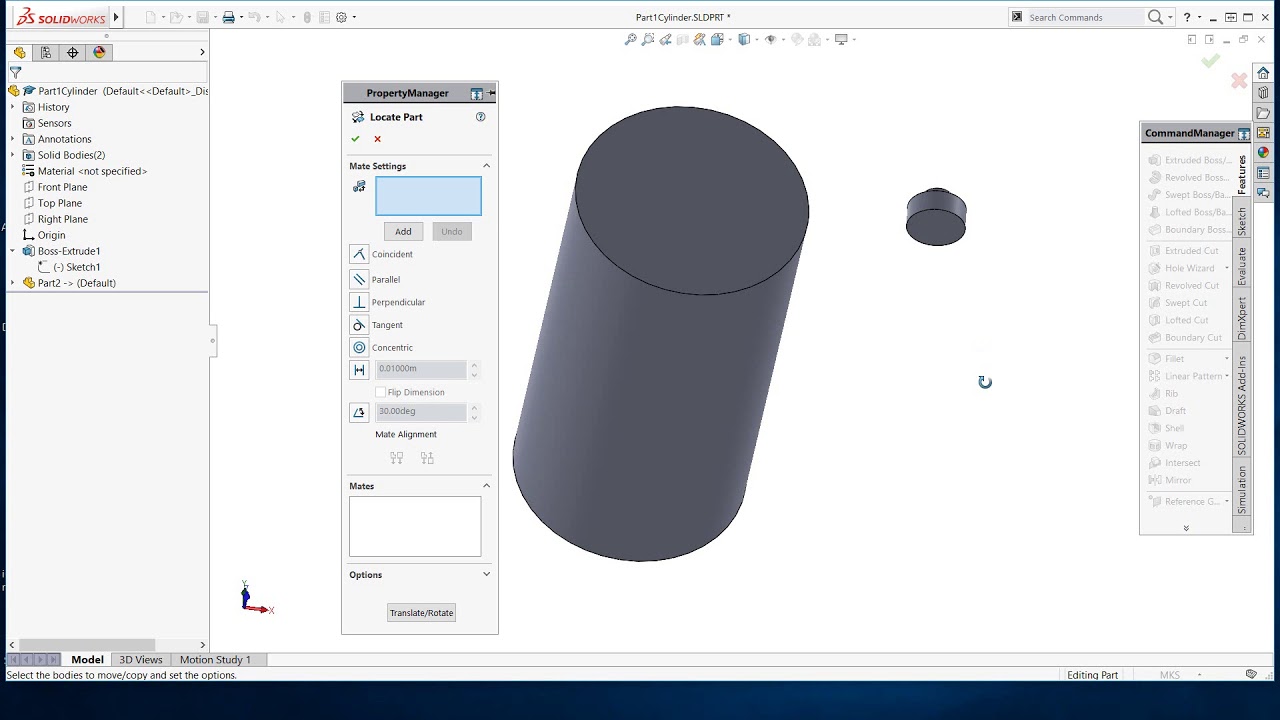Open File Explorer folder icon in task pane
Screen dimensions: 1280x720
(x=1264, y=113)
